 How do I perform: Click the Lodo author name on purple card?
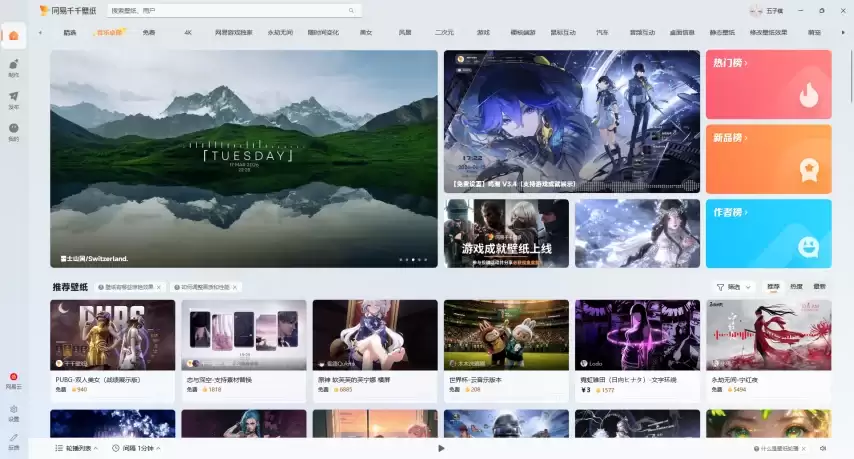[595, 363]
